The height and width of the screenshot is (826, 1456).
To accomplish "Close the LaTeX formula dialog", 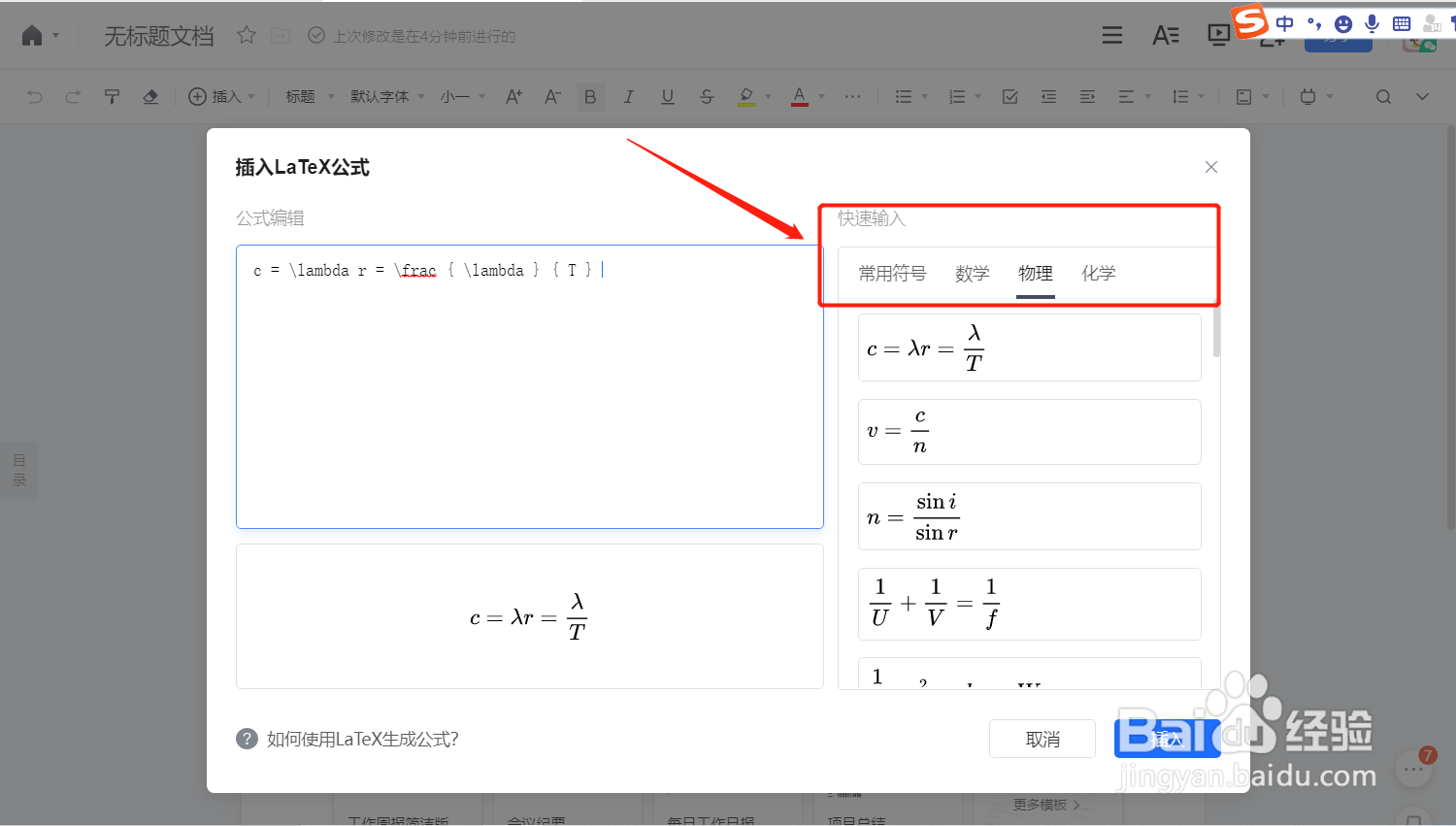I will point(1211,167).
